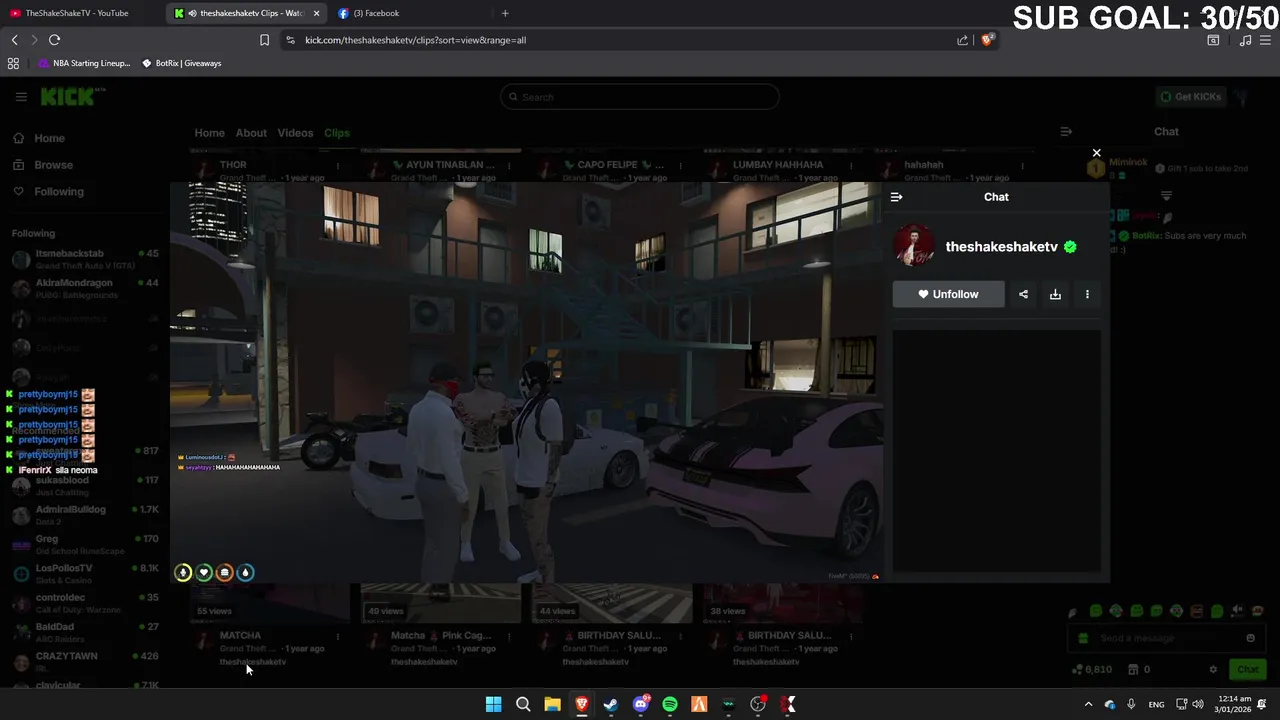Reload the page
Viewport: 1280px width, 720px height.
[x=55, y=40]
